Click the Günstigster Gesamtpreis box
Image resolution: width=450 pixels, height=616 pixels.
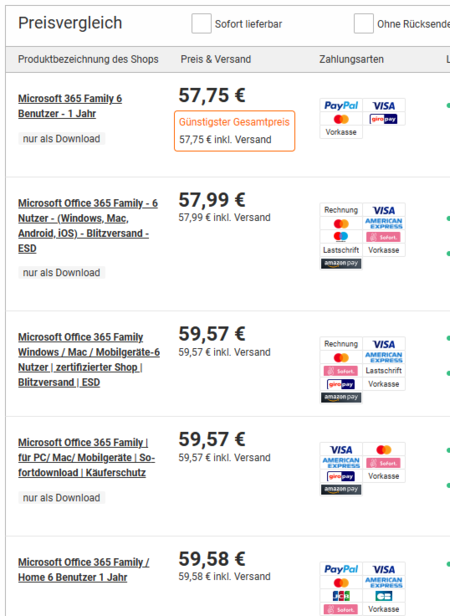click(235, 131)
